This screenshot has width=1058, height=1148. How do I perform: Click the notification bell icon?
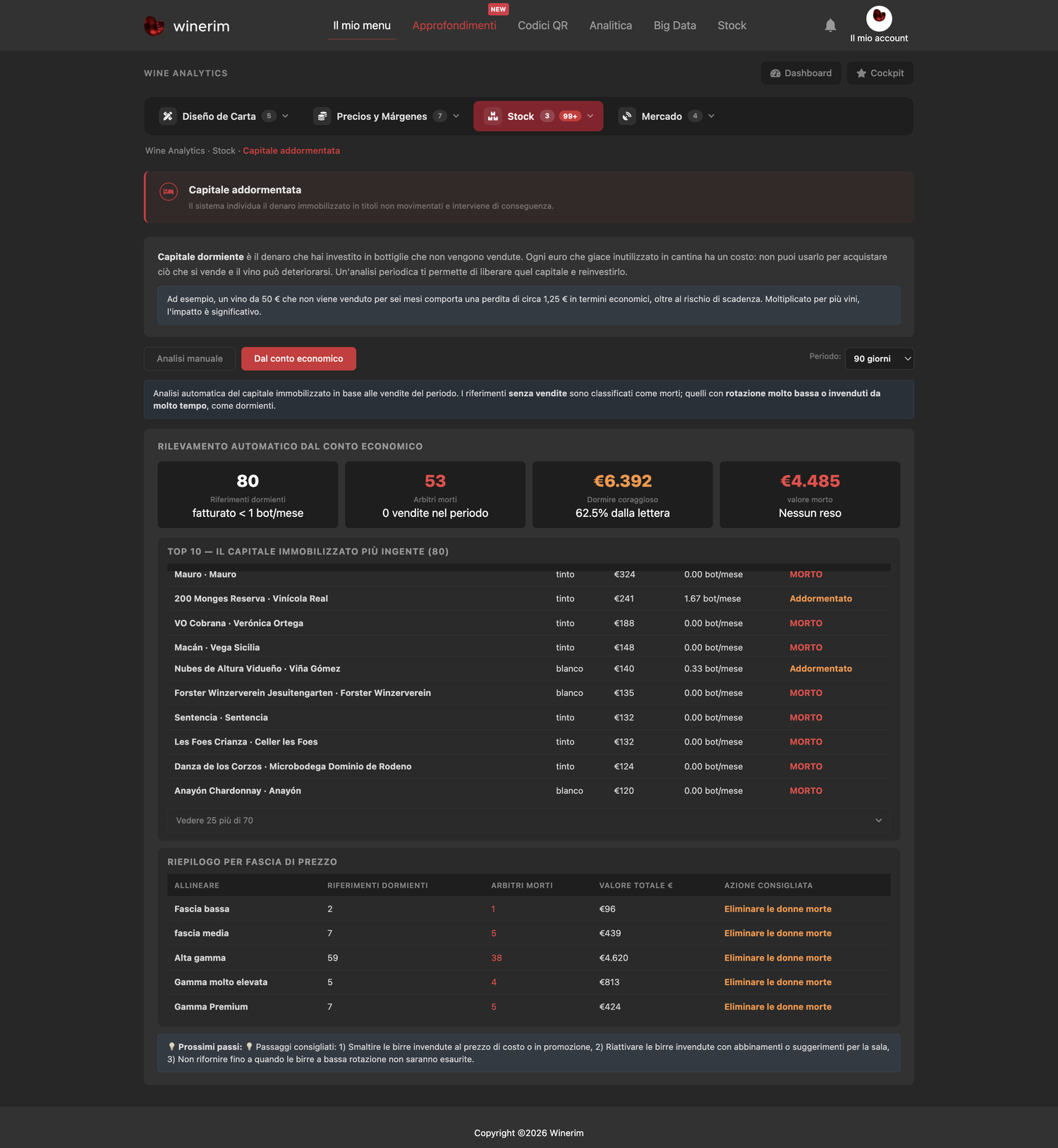click(x=830, y=25)
